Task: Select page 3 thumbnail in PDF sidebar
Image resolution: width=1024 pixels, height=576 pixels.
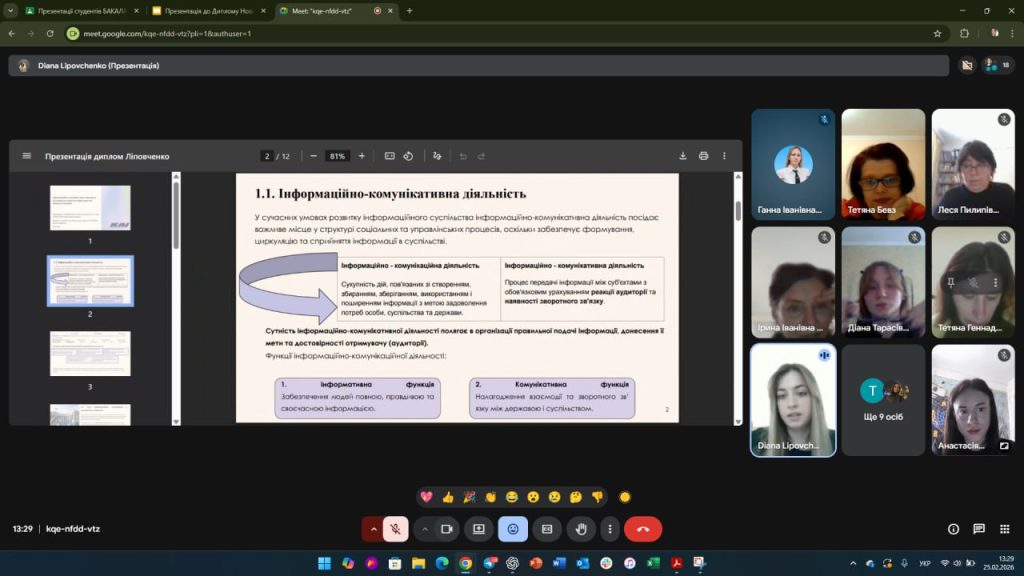Action: point(90,354)
